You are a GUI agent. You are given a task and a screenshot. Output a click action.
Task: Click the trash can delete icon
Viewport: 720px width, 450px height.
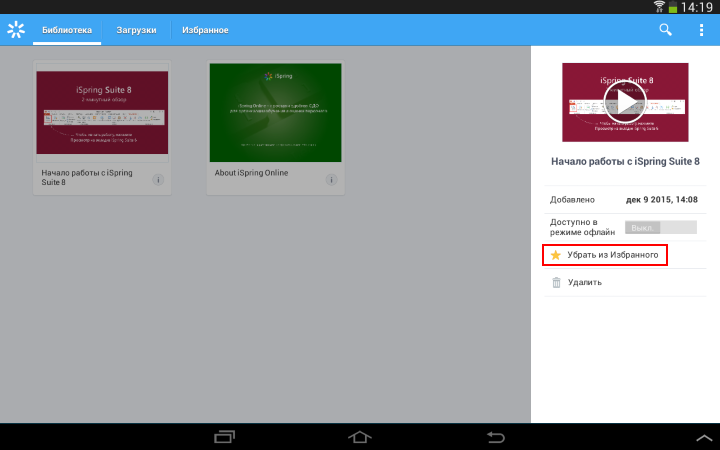556,282
